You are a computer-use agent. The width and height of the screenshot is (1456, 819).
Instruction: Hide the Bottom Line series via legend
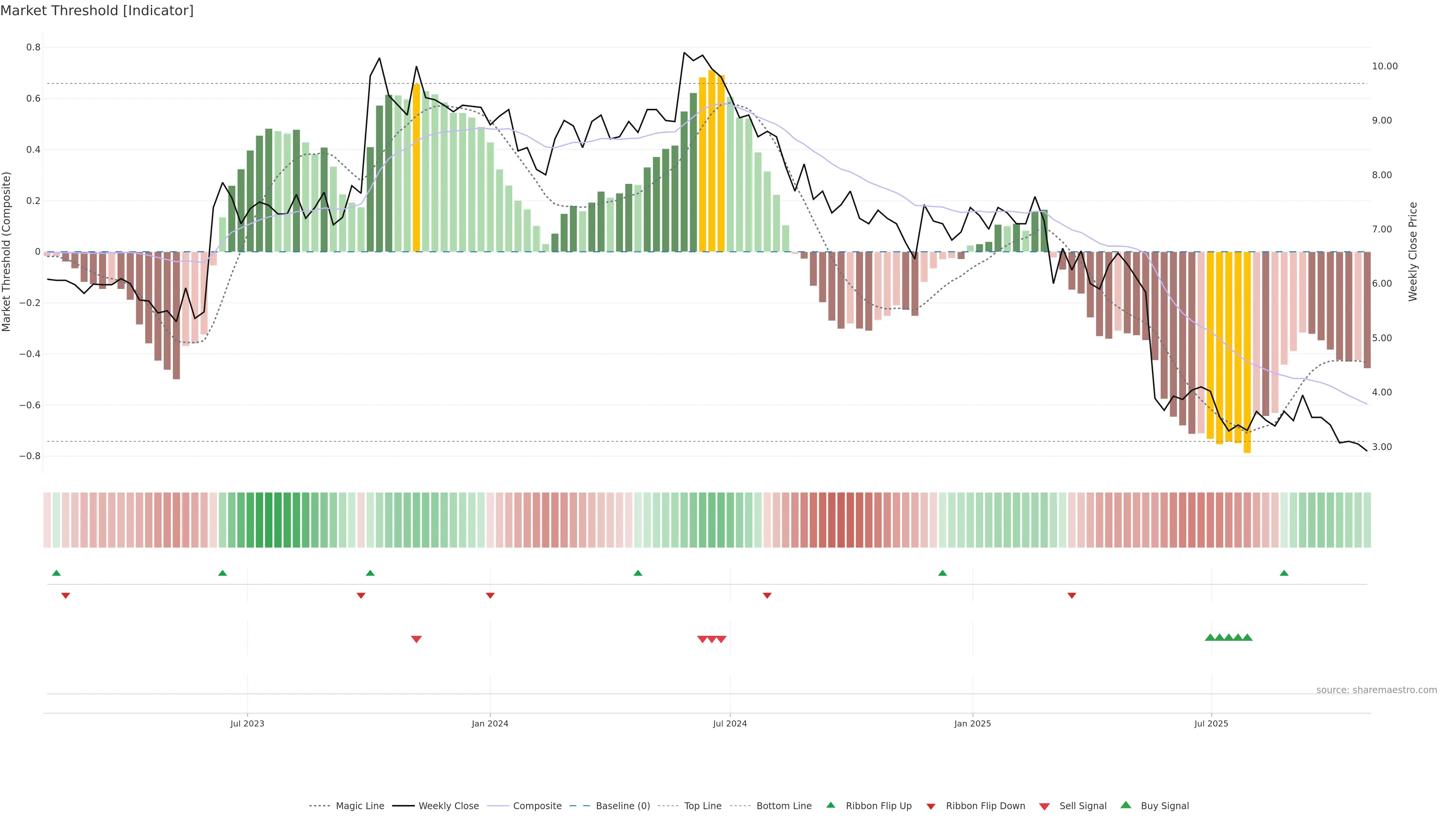(x=783, y=806)
